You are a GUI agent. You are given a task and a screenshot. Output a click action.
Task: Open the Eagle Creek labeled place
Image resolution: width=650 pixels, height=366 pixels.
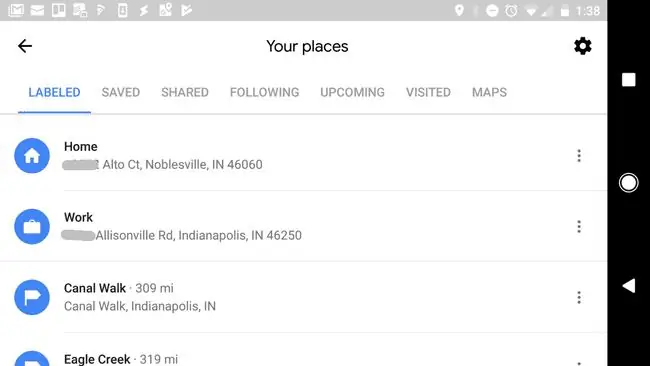(x=303, y=357)
